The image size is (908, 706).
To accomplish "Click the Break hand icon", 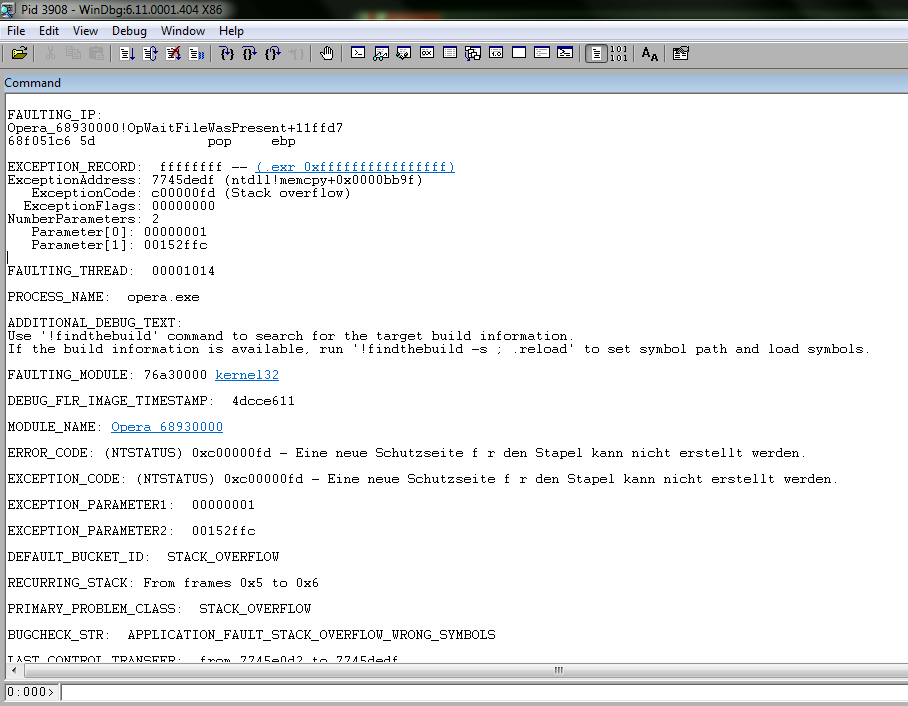I will coord(328,53).
